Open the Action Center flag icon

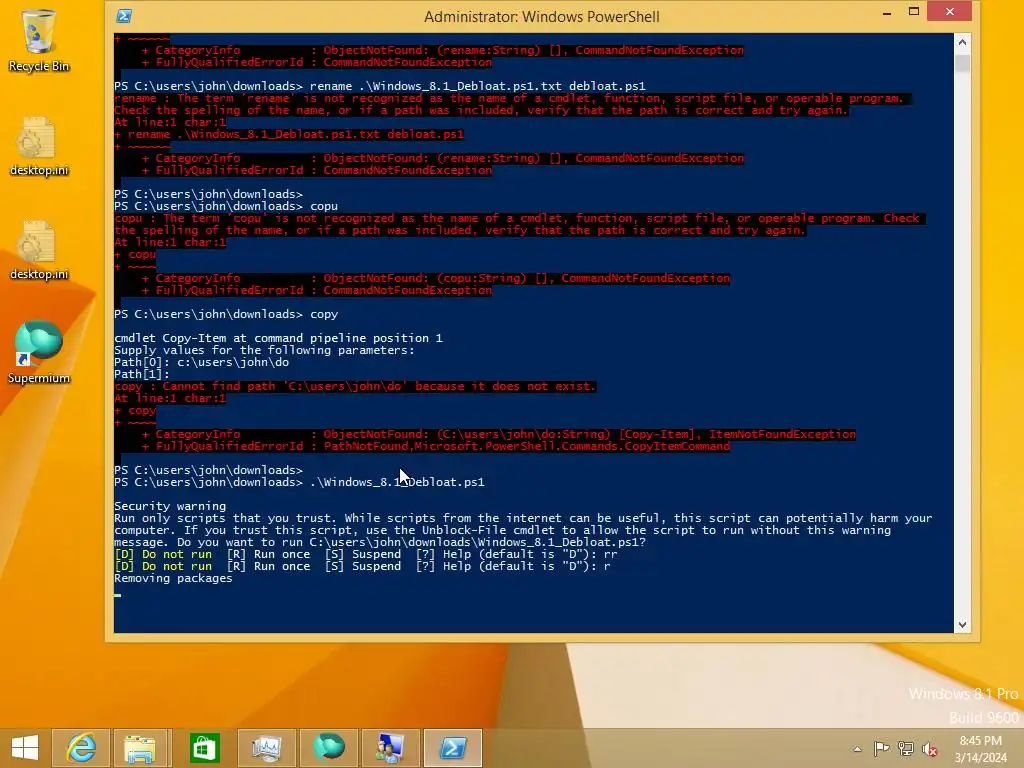881,748
